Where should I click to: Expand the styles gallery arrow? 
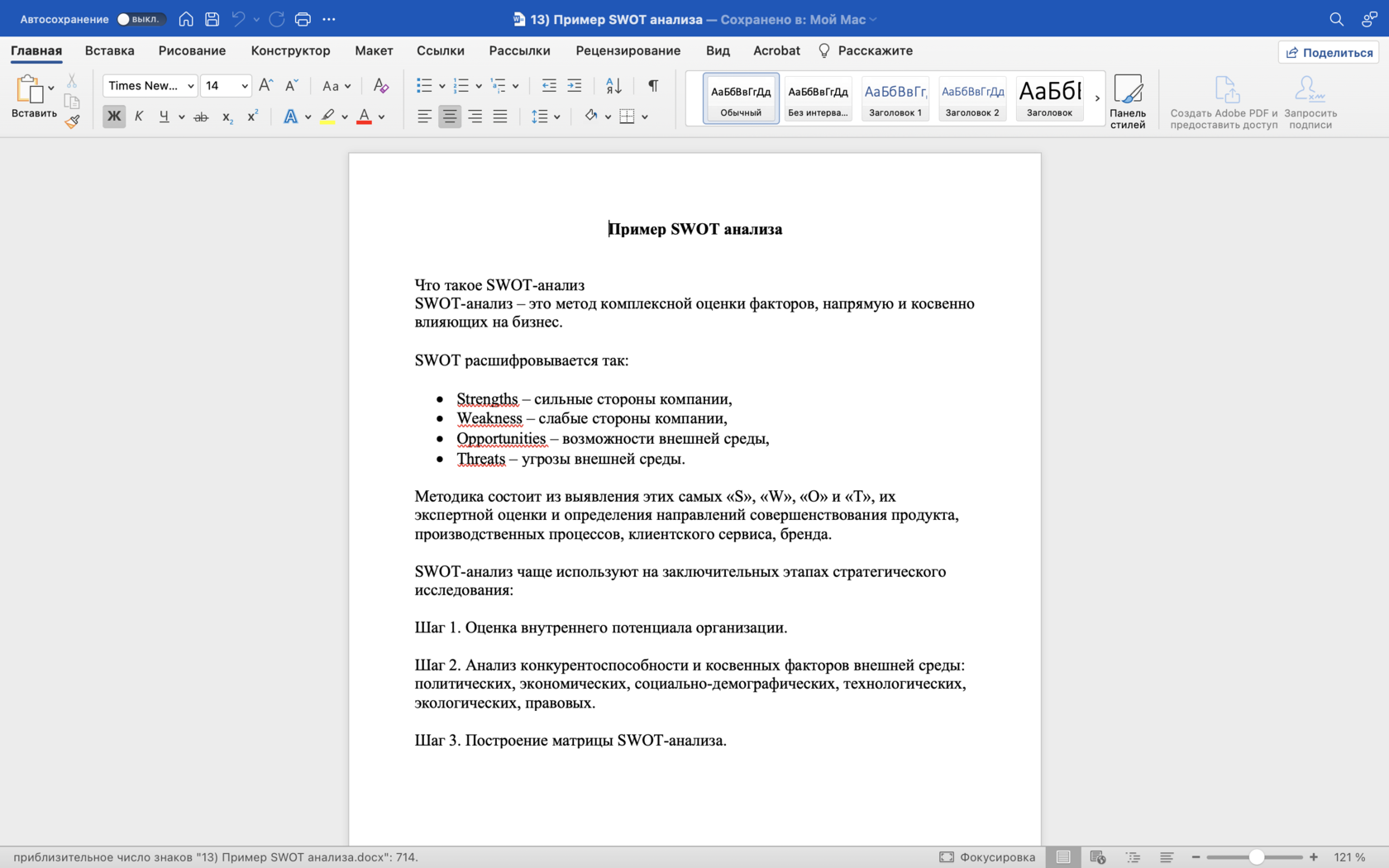click(1097, 98)
